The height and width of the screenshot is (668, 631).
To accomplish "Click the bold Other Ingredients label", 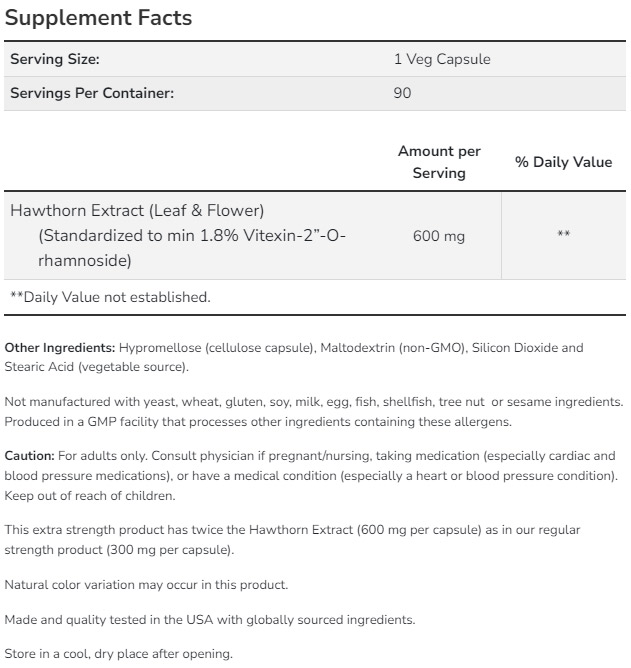I will (60, 348).
